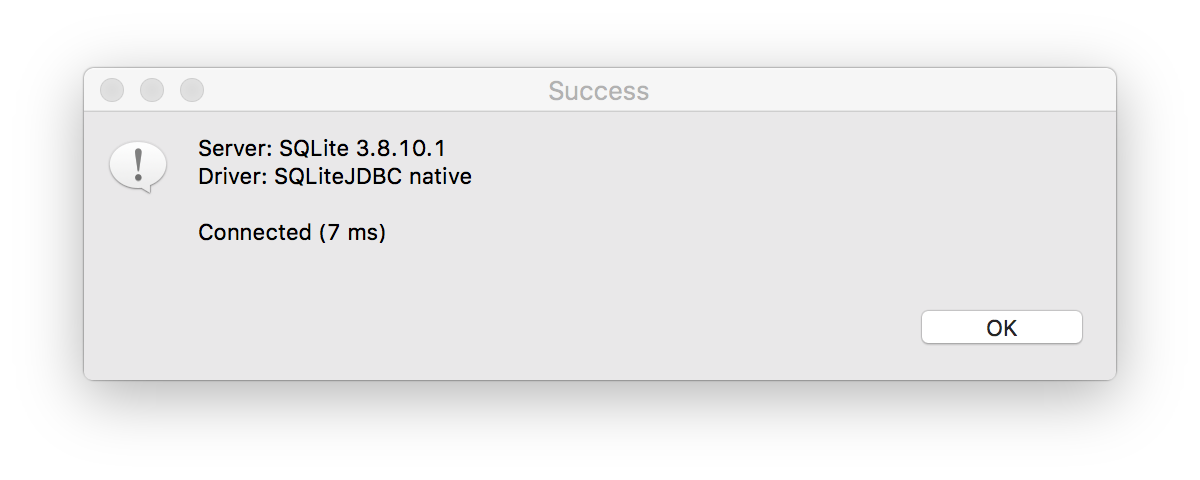Viewport: 1200px width, 480px height.
Task: Click the tail of the speech bubble icon
Action: click(x=148, y=187)
